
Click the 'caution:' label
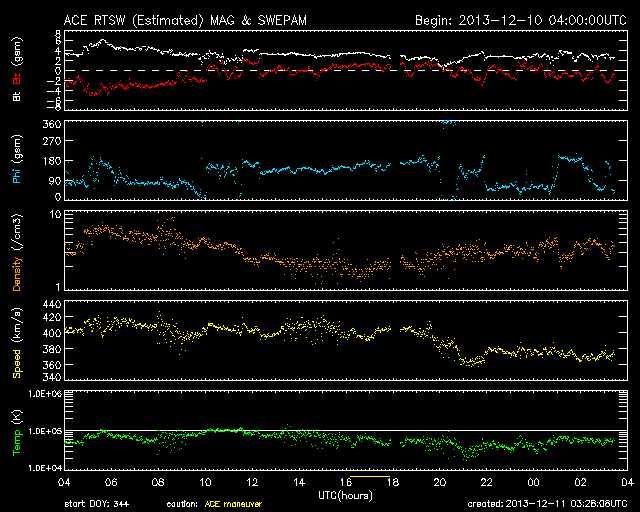click(x=182, y=504)
